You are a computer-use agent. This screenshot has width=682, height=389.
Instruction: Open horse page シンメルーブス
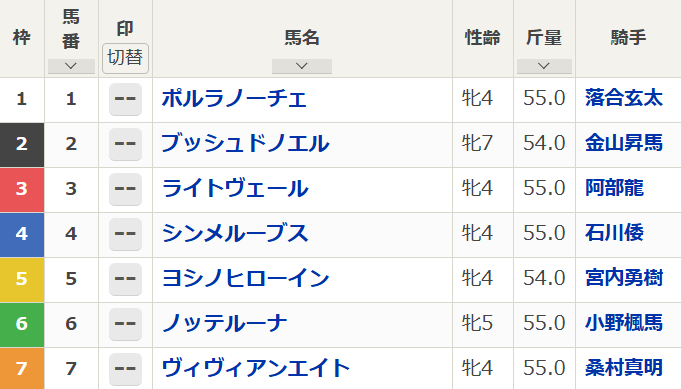tap(235, 234)
